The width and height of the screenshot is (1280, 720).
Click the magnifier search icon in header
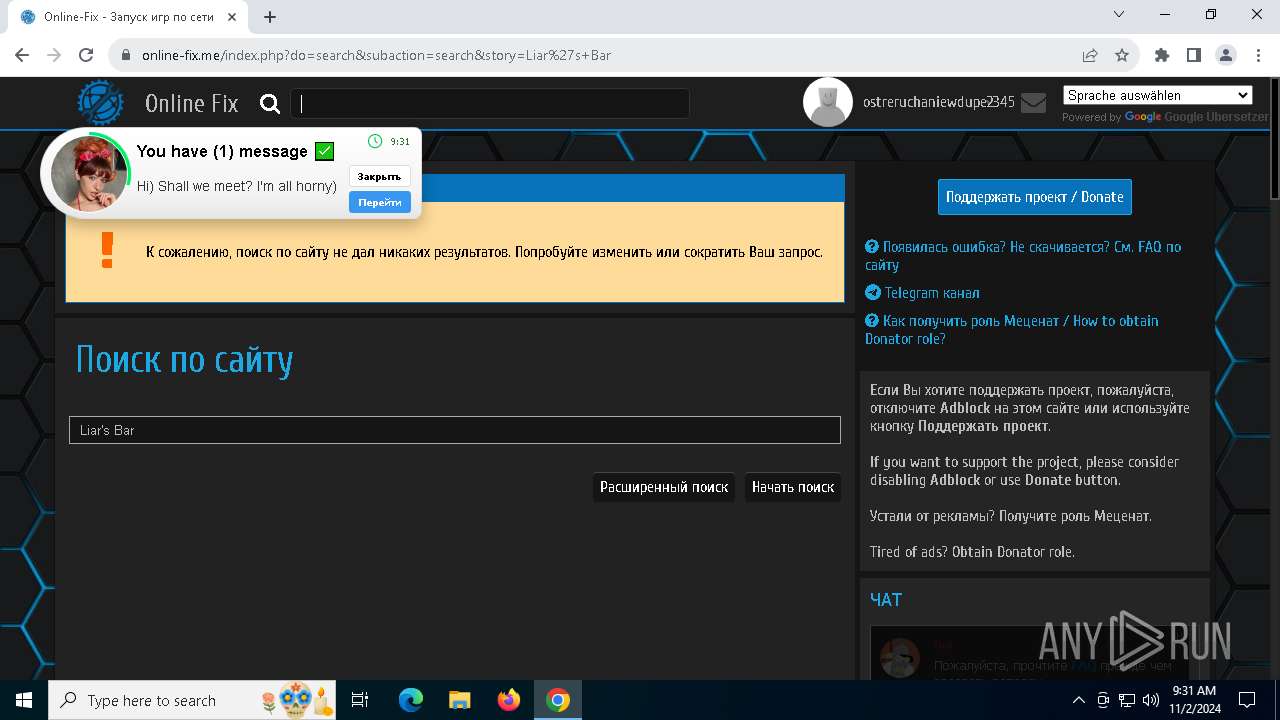pos(269,103)
